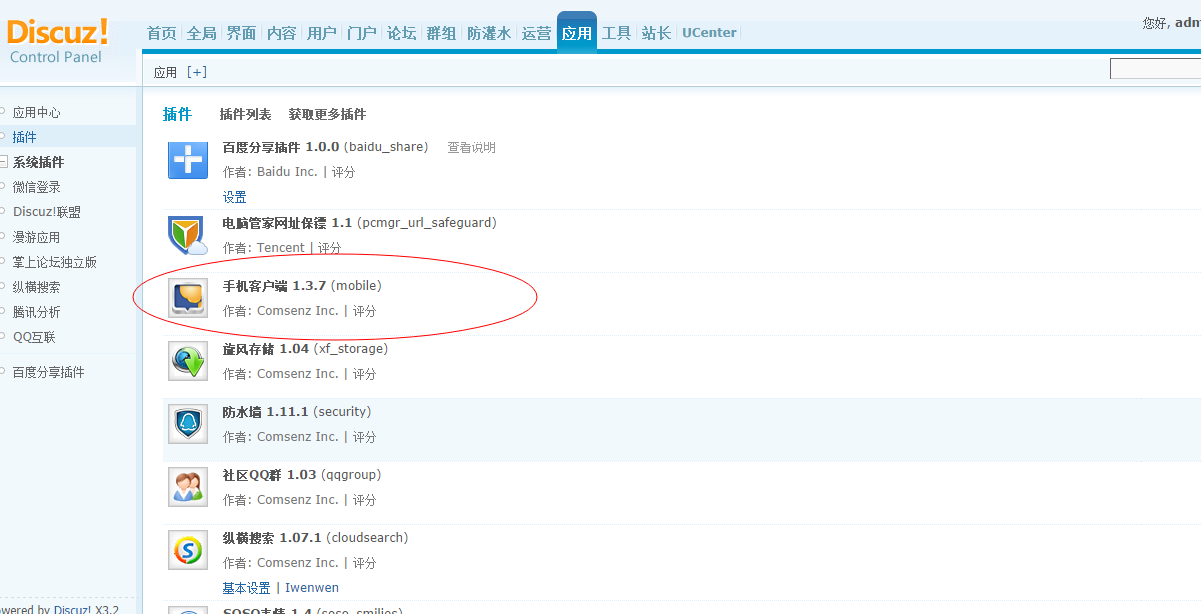
Task: Click Iwenwen under the cloudsearch plugin
Action: click(x=312, y=588)
